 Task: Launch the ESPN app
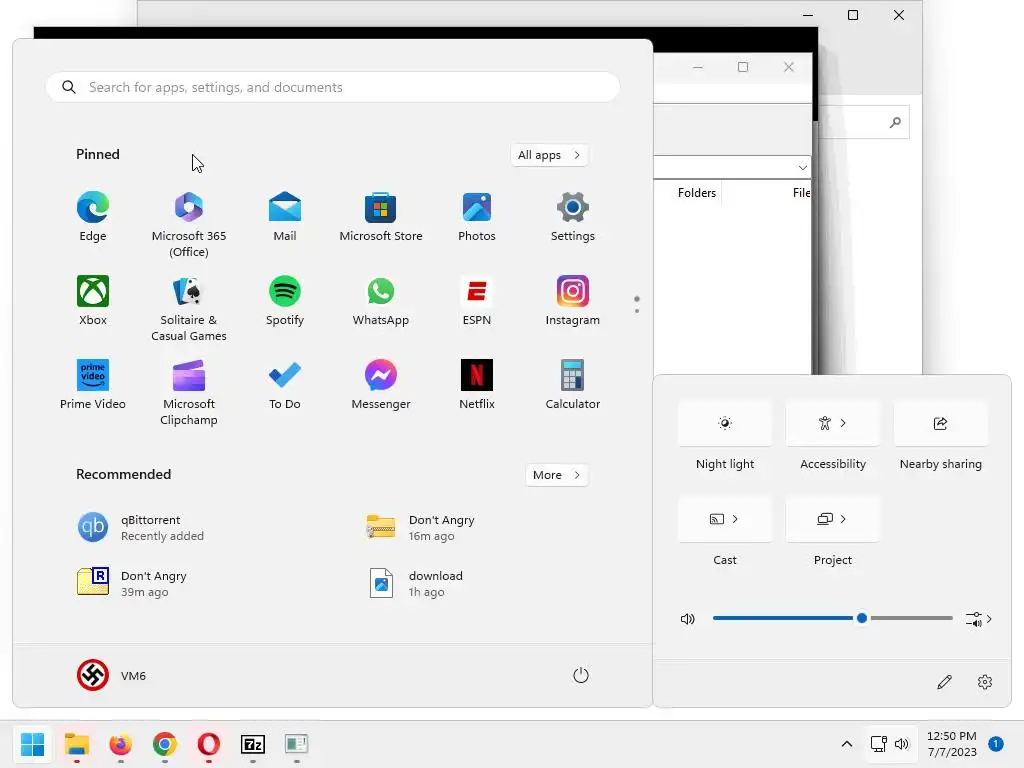477,301
